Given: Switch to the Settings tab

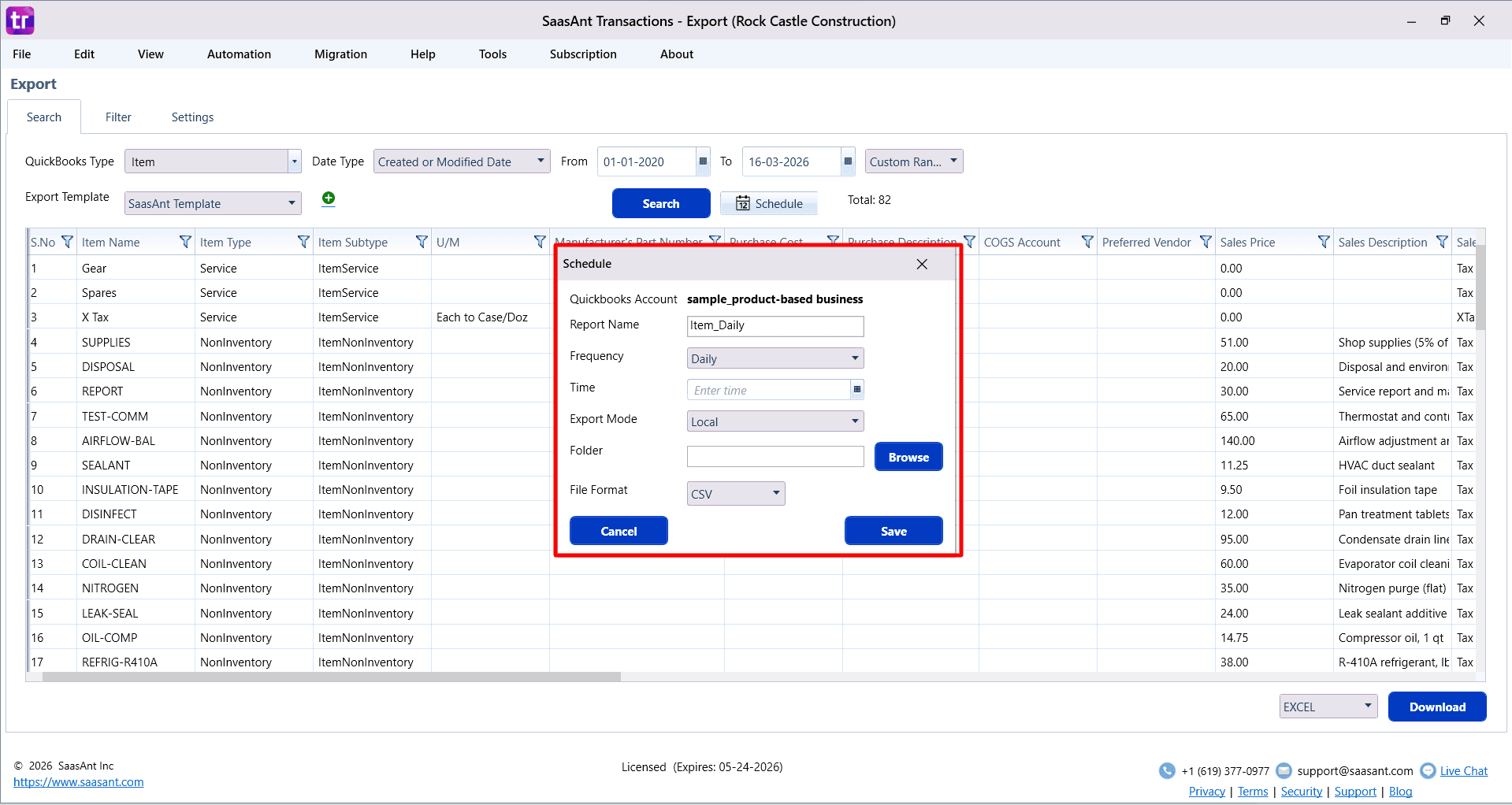Looking at the screenshot, I should coord(192,117).
